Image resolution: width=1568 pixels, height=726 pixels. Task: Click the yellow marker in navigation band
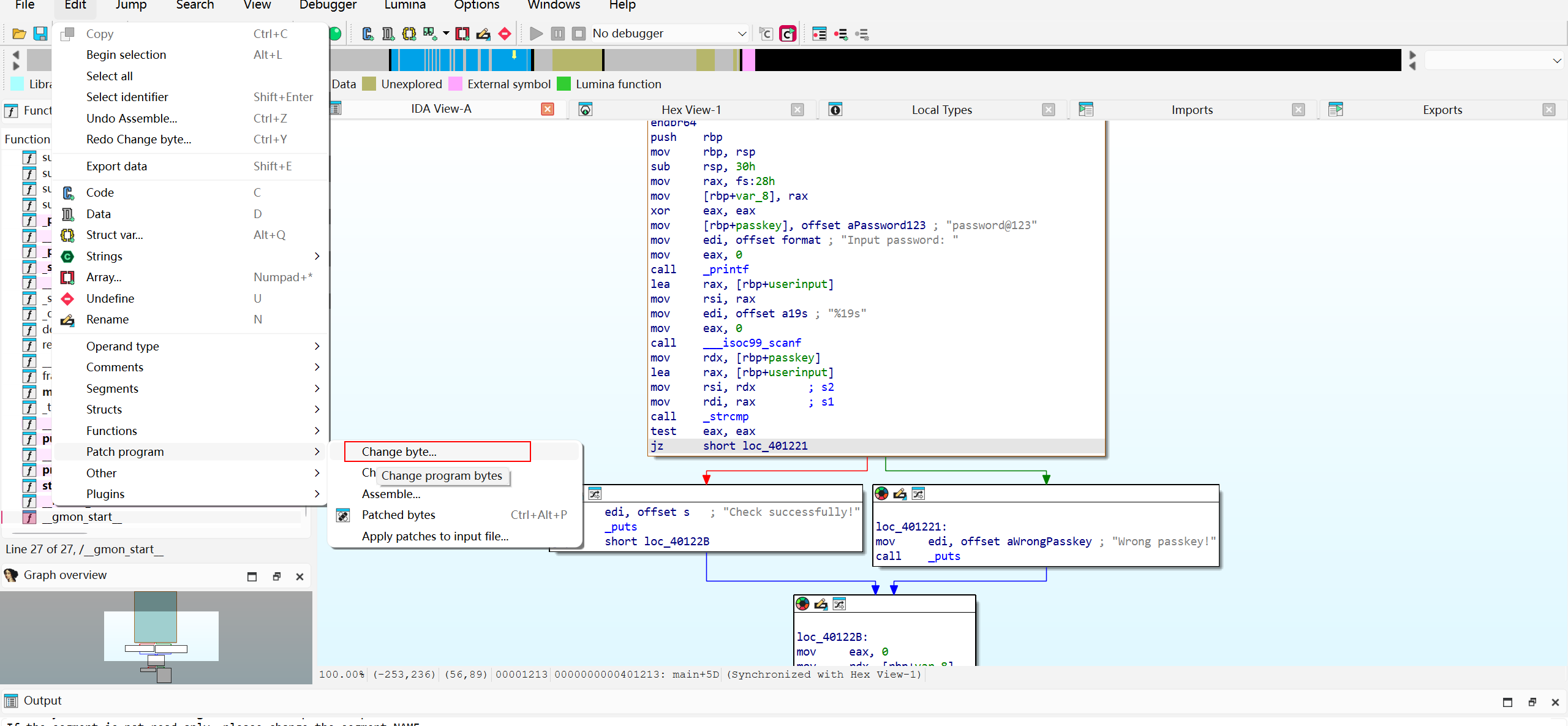coord(514,55)
